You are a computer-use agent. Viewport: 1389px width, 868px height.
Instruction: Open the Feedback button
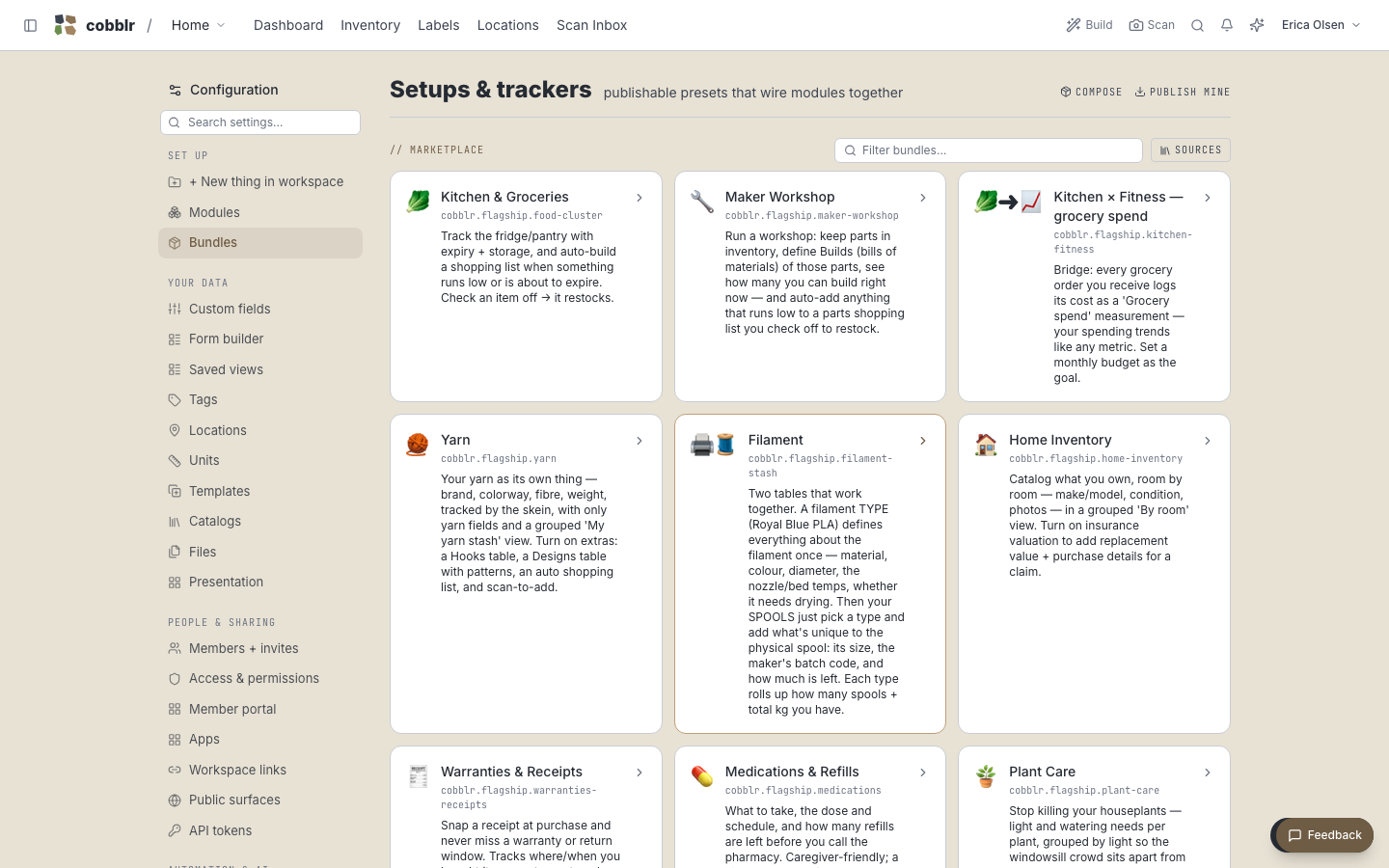1324,835
